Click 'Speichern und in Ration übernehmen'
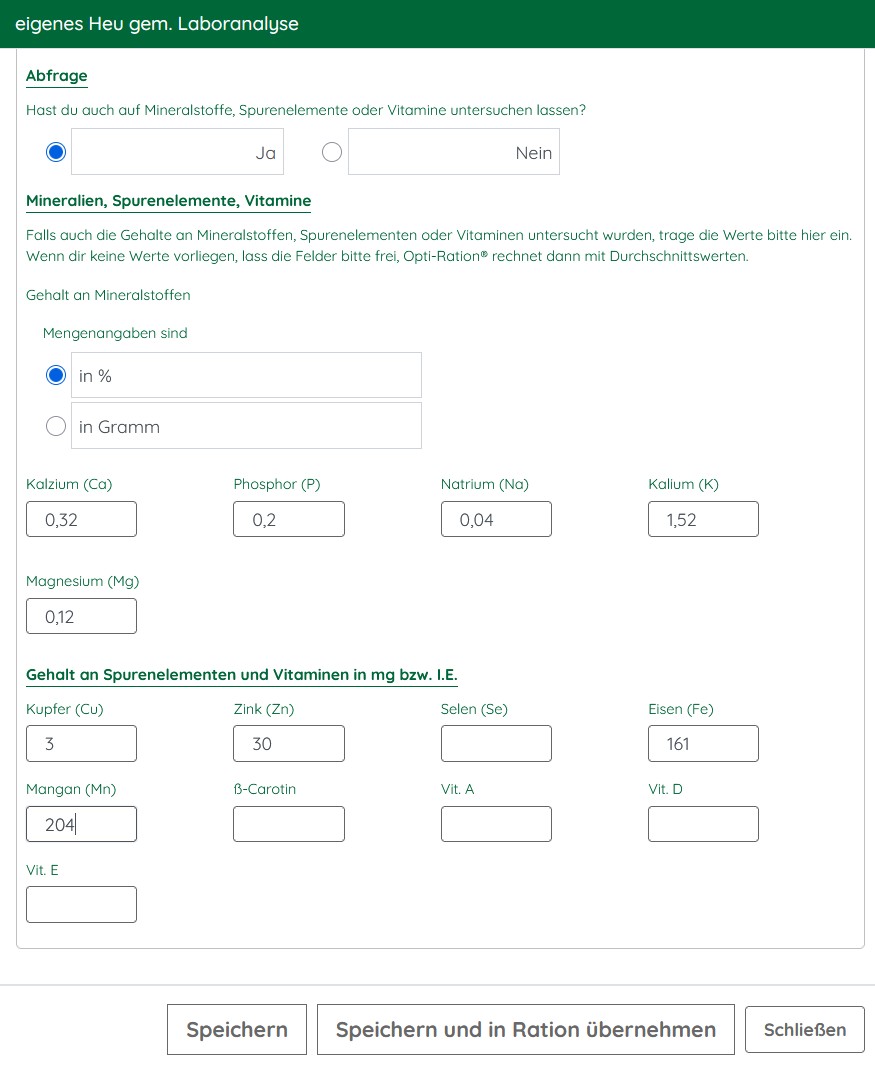Image resolution: width=875 pixels, height=1066 pixels. [525, 1030]
